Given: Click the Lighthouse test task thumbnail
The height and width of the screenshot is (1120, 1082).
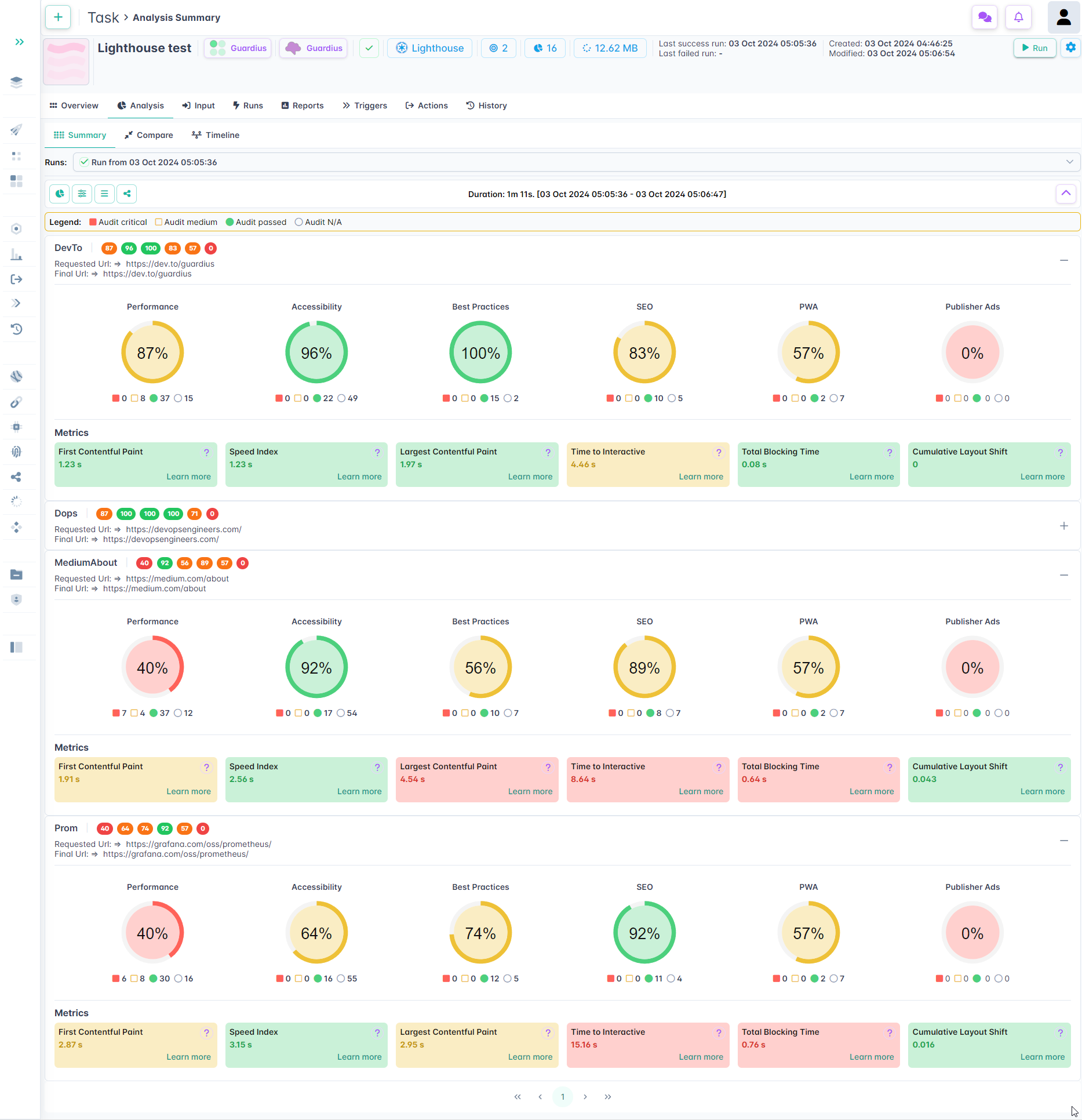Looking at the screenshot, I should [66, 61].
